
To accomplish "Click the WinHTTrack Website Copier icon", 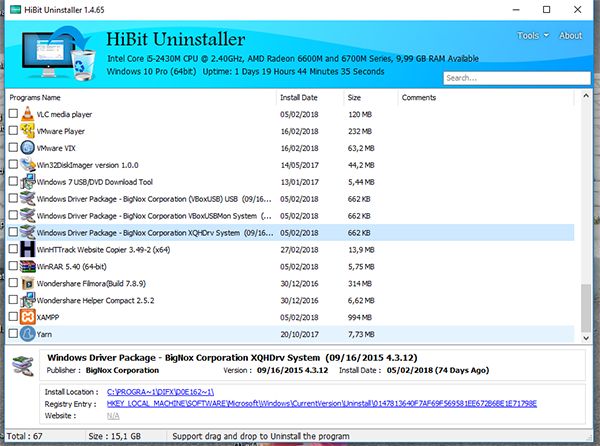I will pyautogui.click(x=27, y=249).
